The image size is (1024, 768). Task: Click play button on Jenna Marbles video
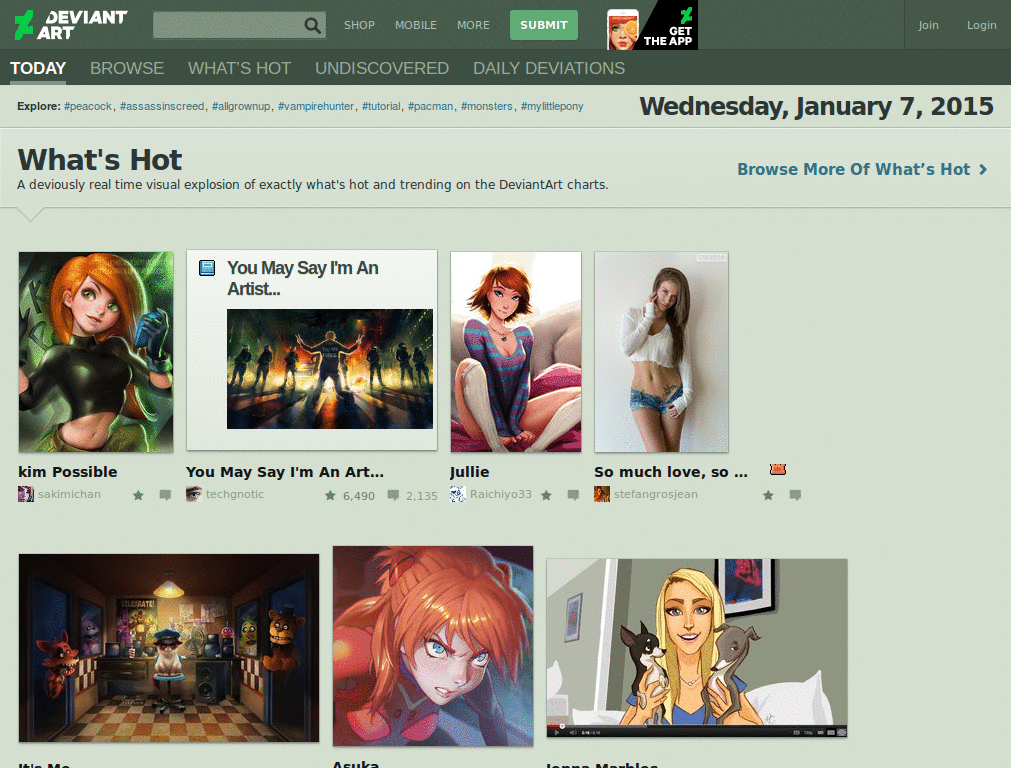point(556,732)
